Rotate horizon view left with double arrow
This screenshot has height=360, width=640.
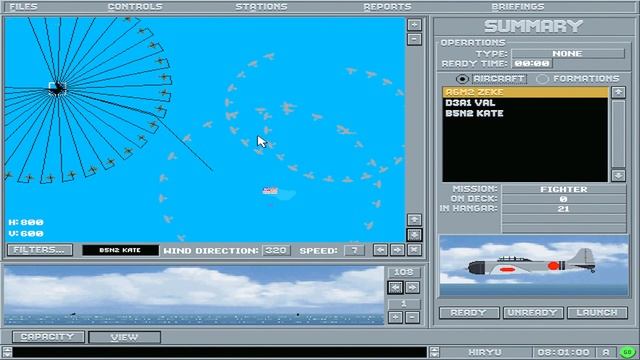coord(395,288)
